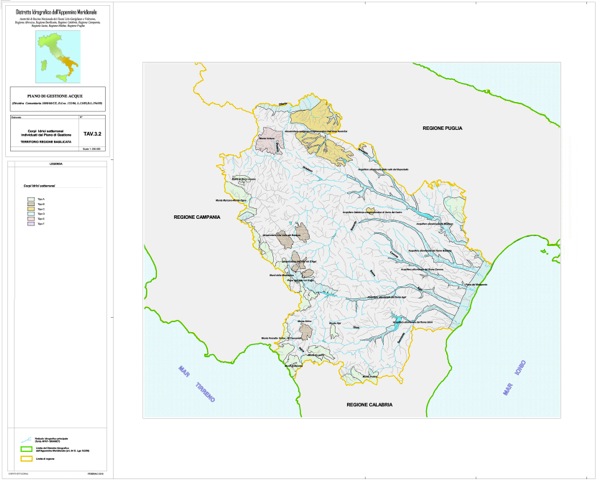
Task: Click the LEGENDA header
Action: [56, 163]
